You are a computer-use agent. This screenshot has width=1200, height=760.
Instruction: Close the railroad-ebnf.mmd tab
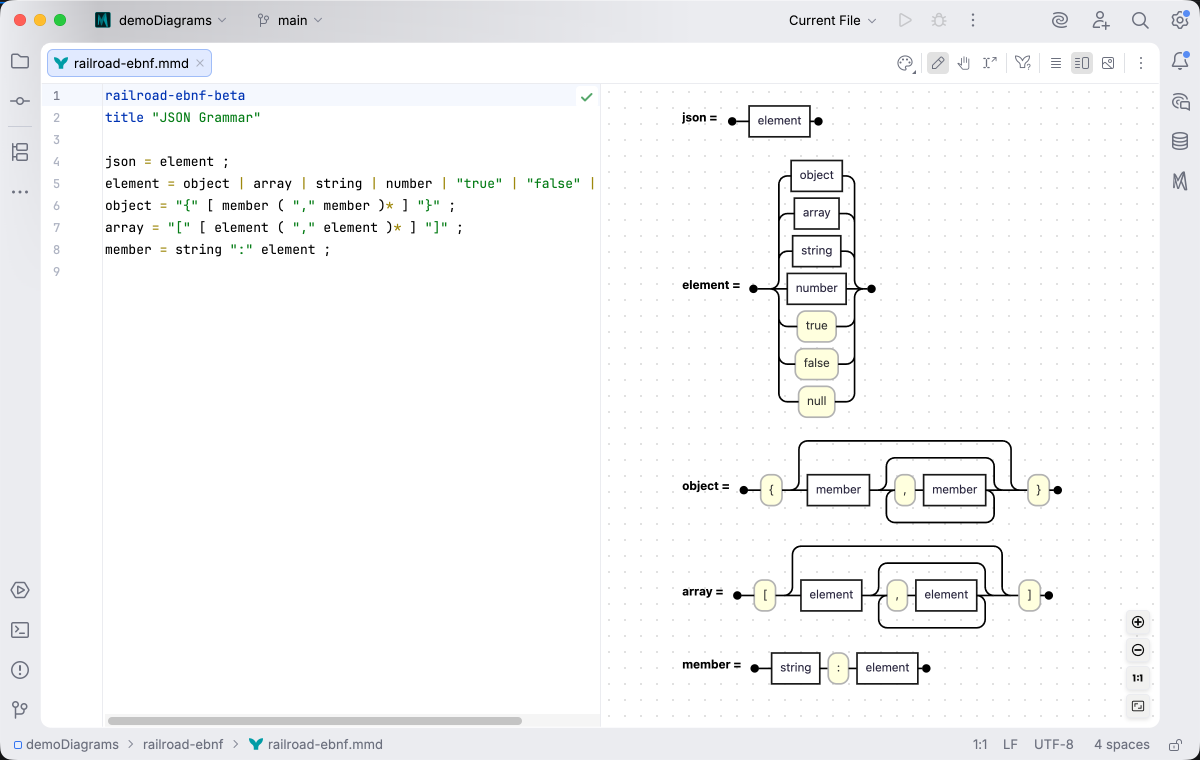(200, 63)
